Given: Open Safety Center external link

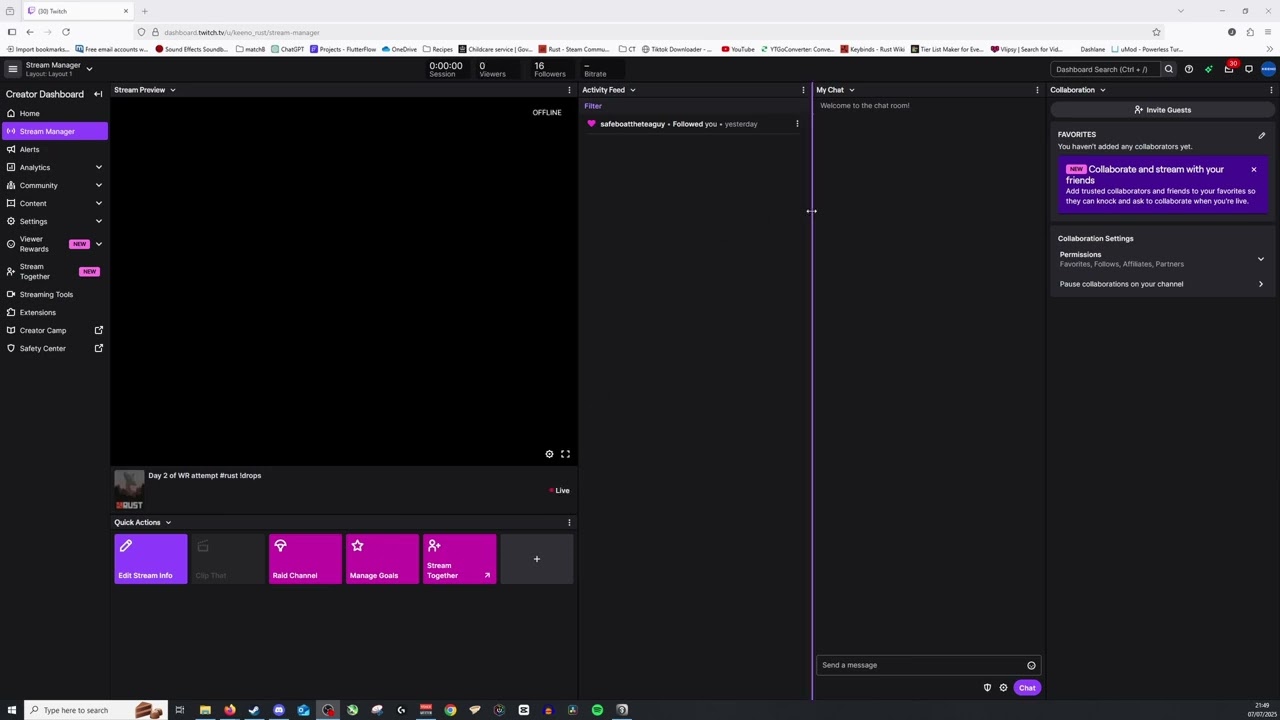Looking at the screenshot, I should pos(55,348).
